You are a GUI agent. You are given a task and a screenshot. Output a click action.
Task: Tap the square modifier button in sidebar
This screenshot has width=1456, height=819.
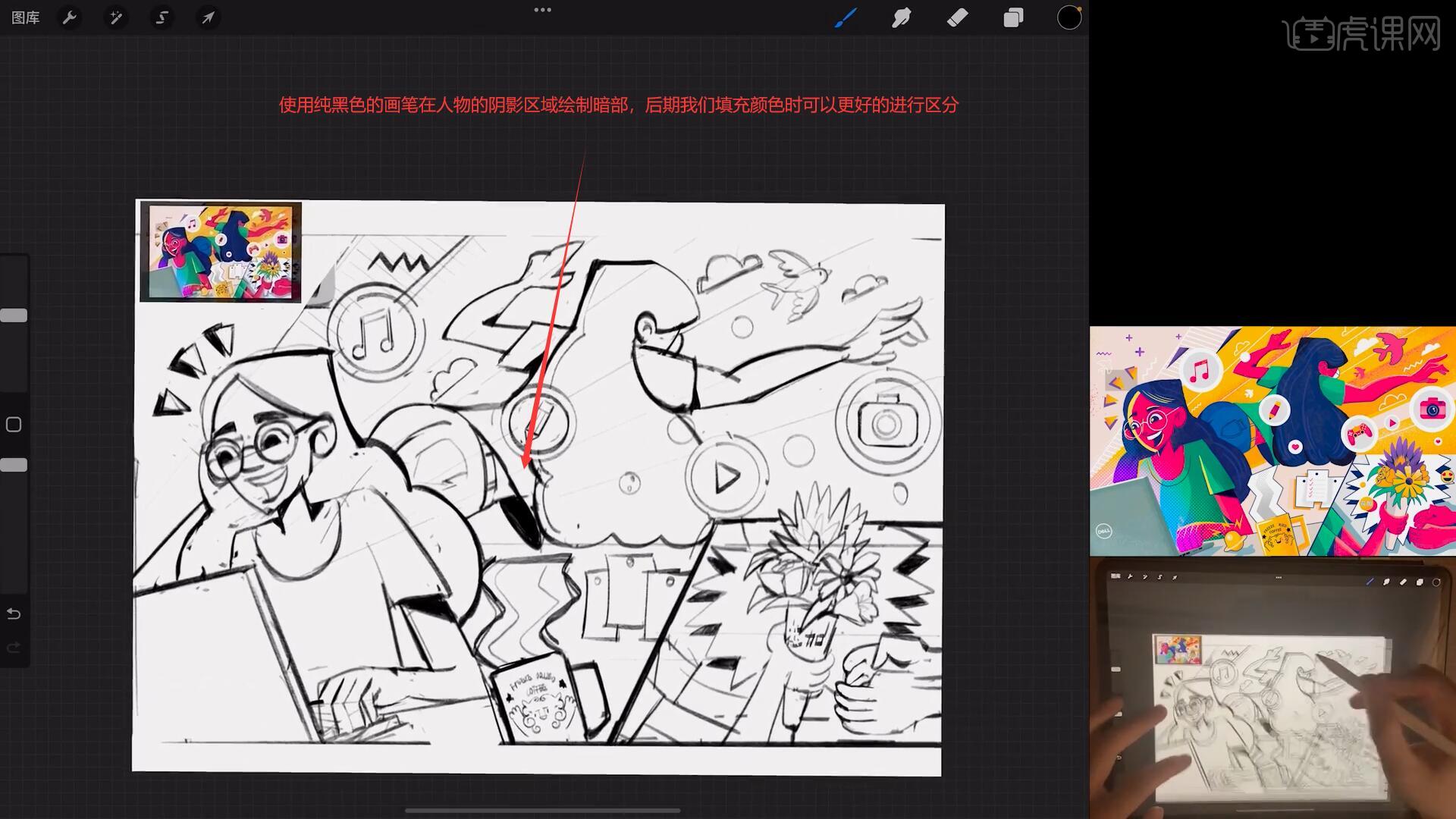point(14,425)
